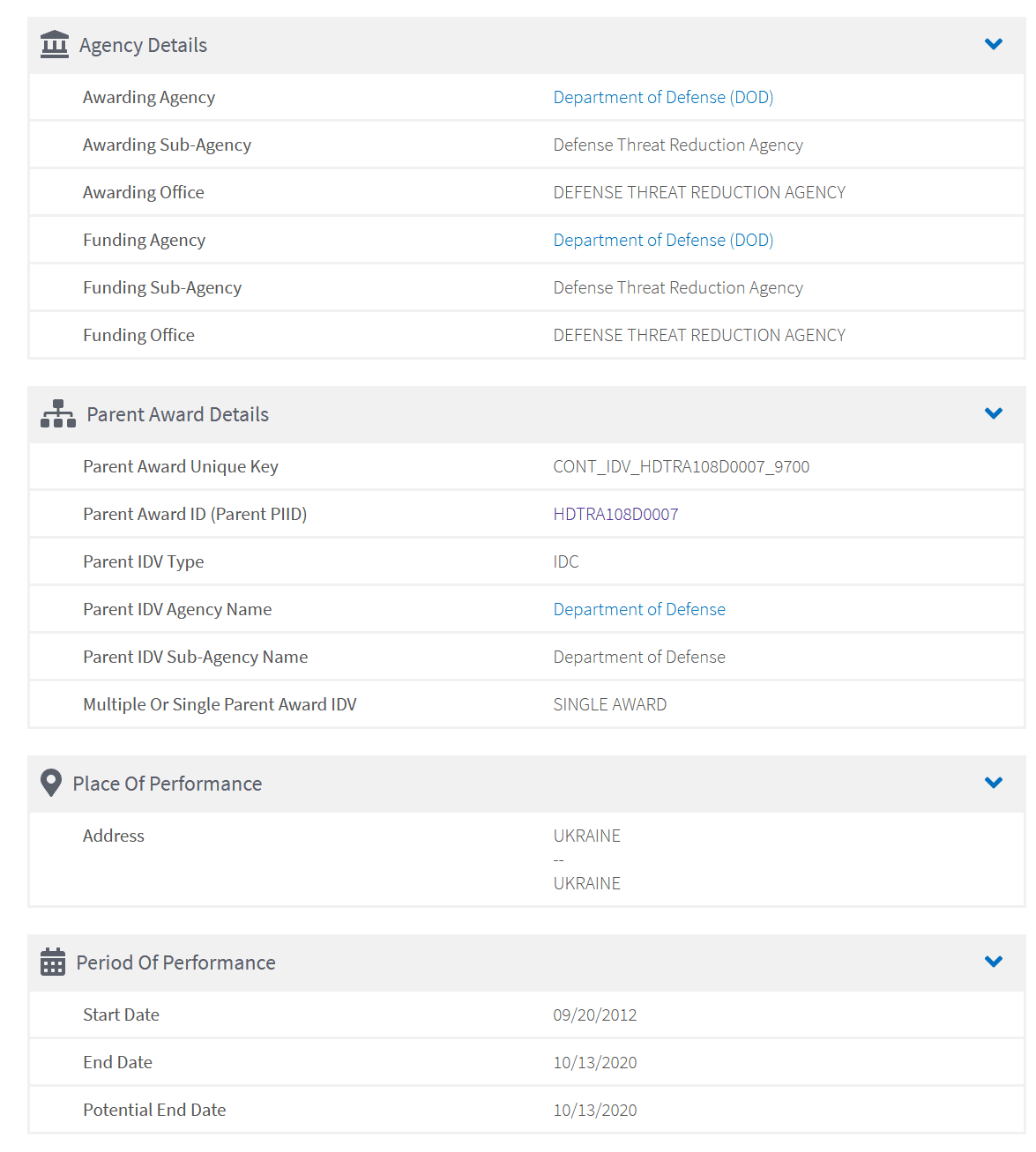The image size is (1036, 1152).
Task: Toggle the Place Of Performance chevron
Action: click(x=993, y=783)
